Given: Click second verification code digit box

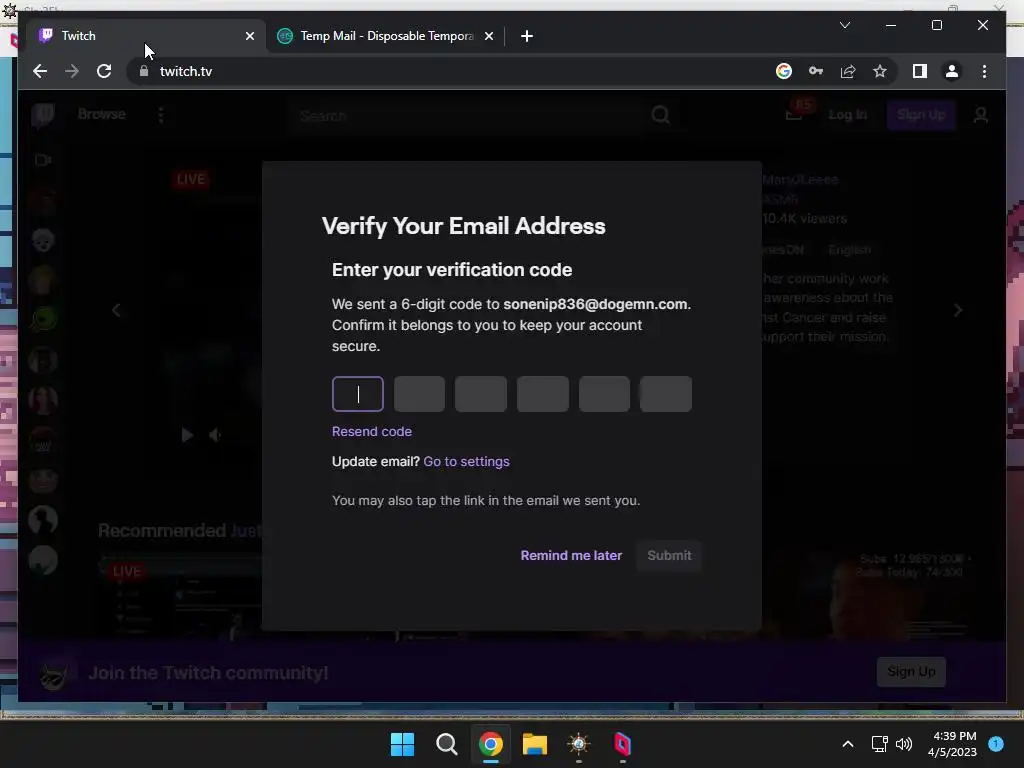Looking at the screenshot, I should click(419, 394).
